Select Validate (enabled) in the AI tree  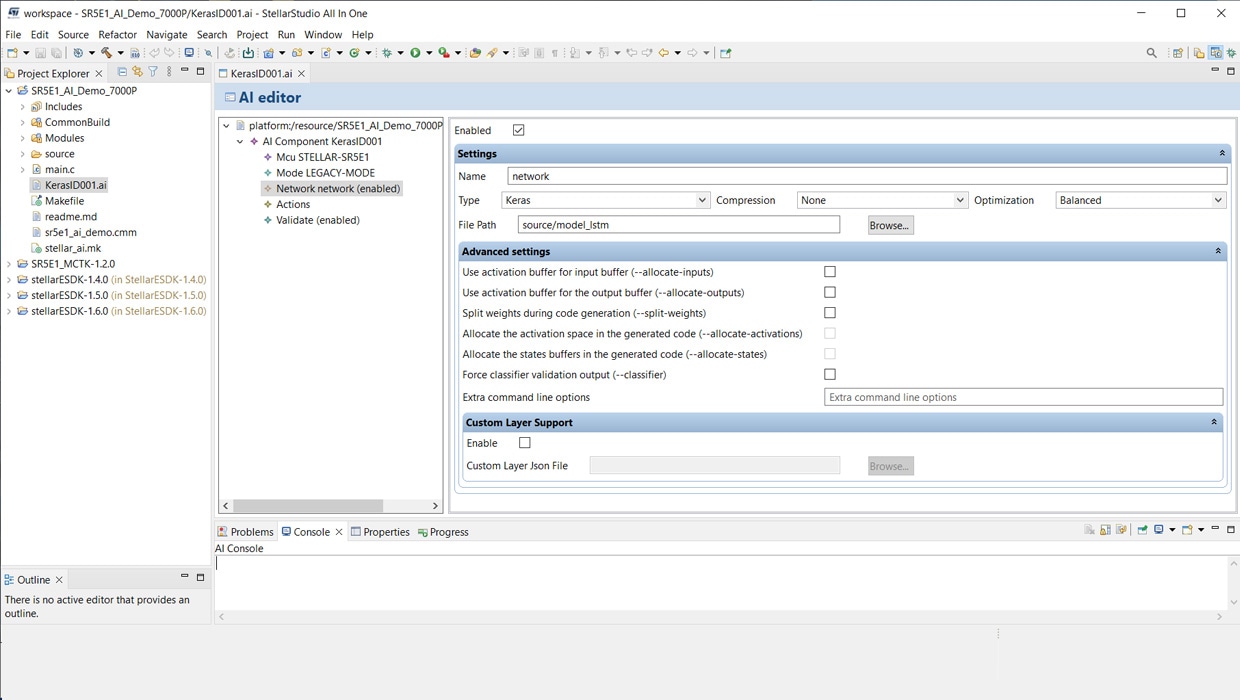(x=317, y=220)
